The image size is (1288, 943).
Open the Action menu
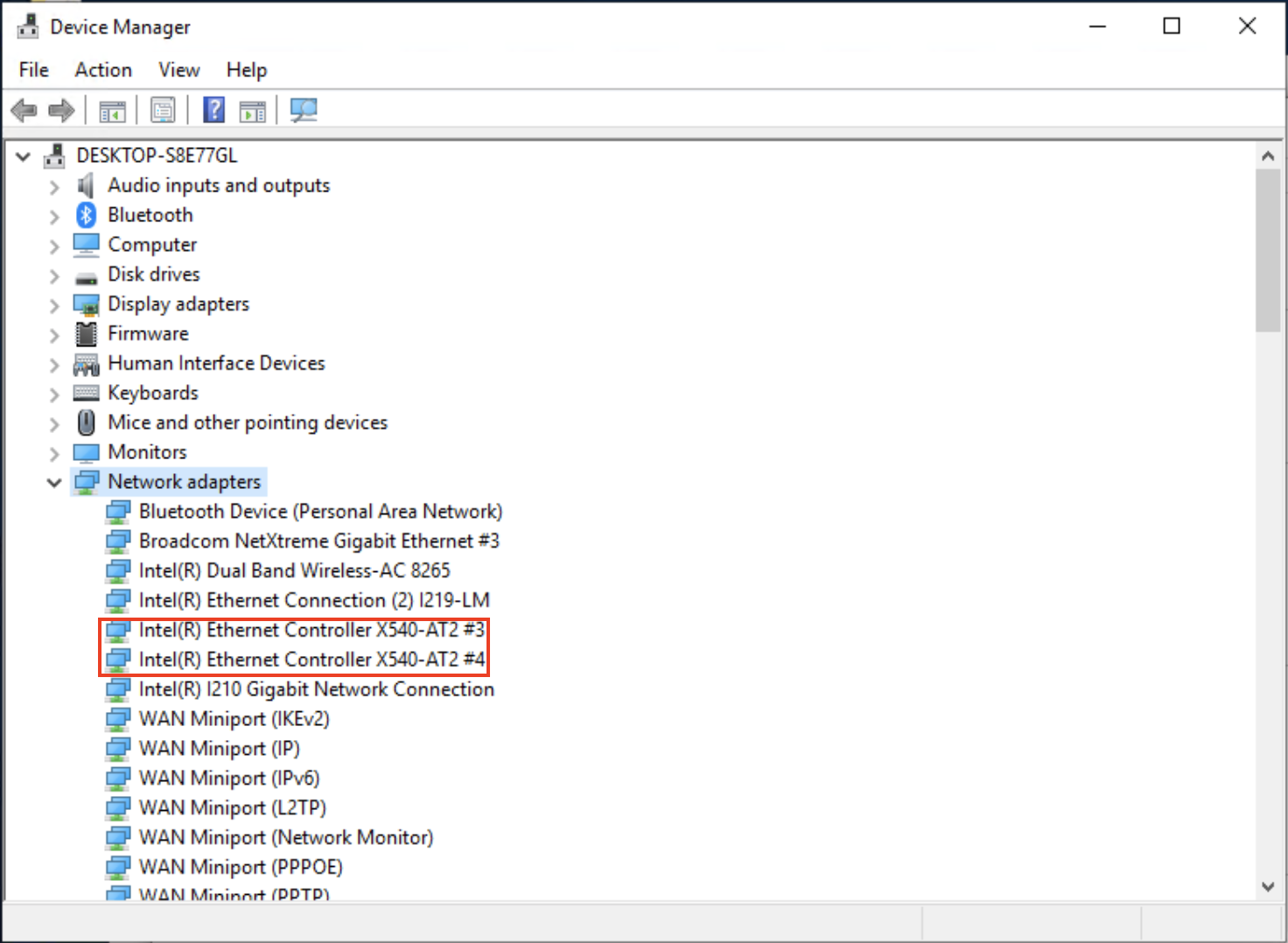pyautogui.click(x=103, y=70)
